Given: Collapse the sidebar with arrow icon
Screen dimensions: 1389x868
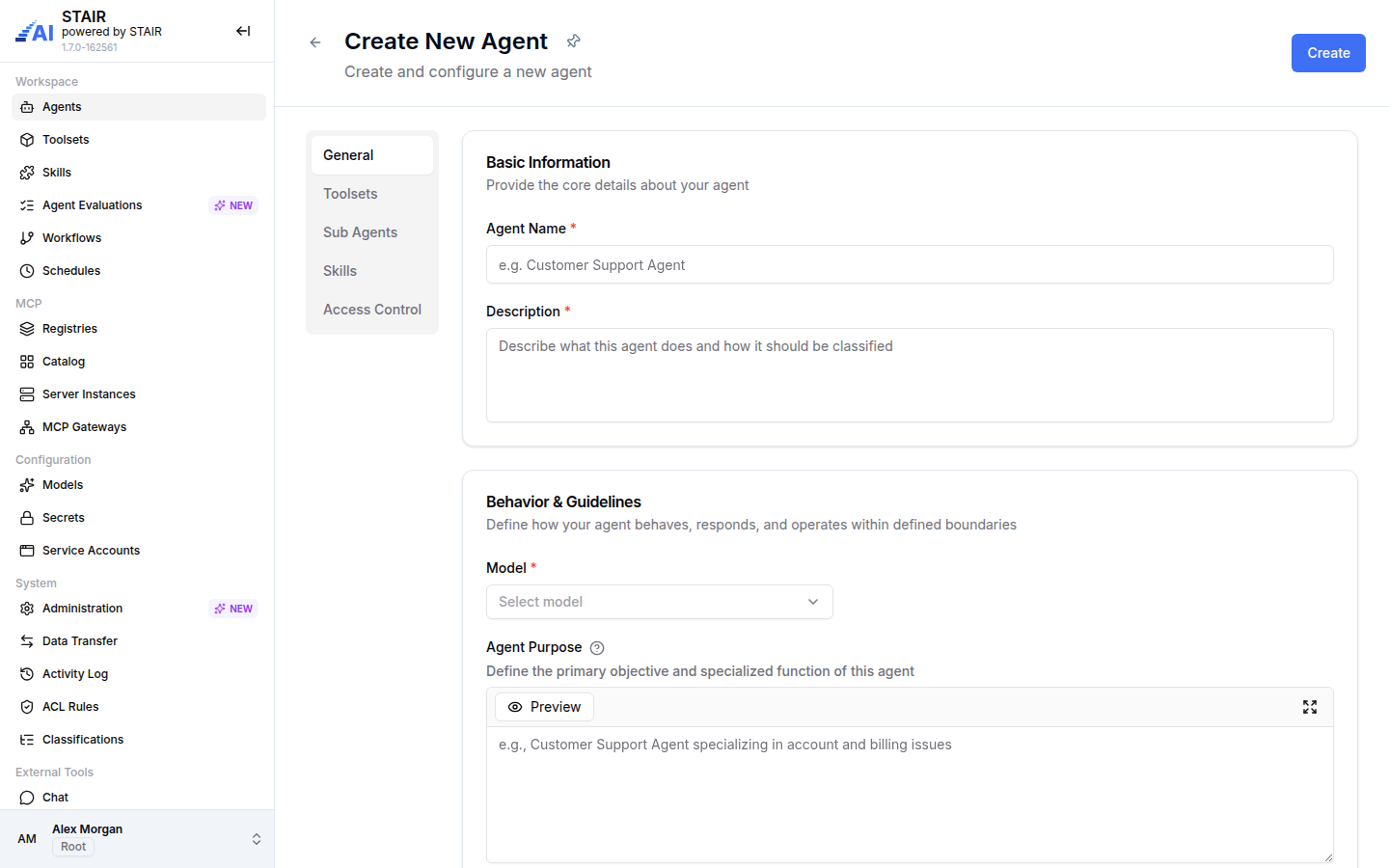Looking at the screenshot, I should pos(243,31).
